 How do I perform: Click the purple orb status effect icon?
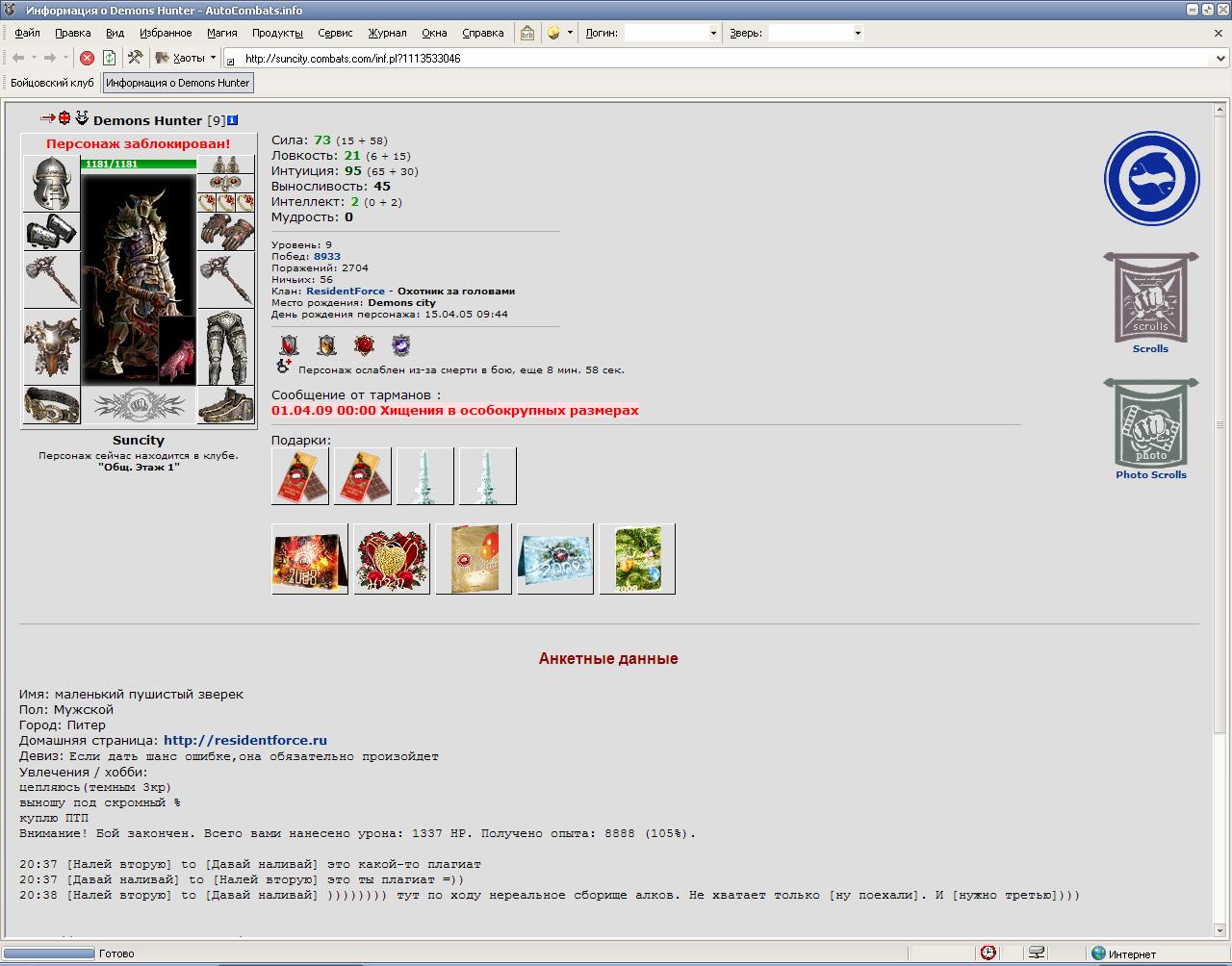click(x=401, y=345)
